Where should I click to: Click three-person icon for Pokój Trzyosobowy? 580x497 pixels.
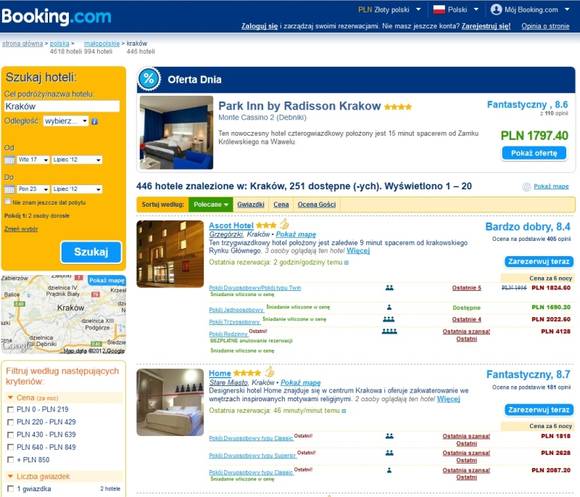(389, 319)
